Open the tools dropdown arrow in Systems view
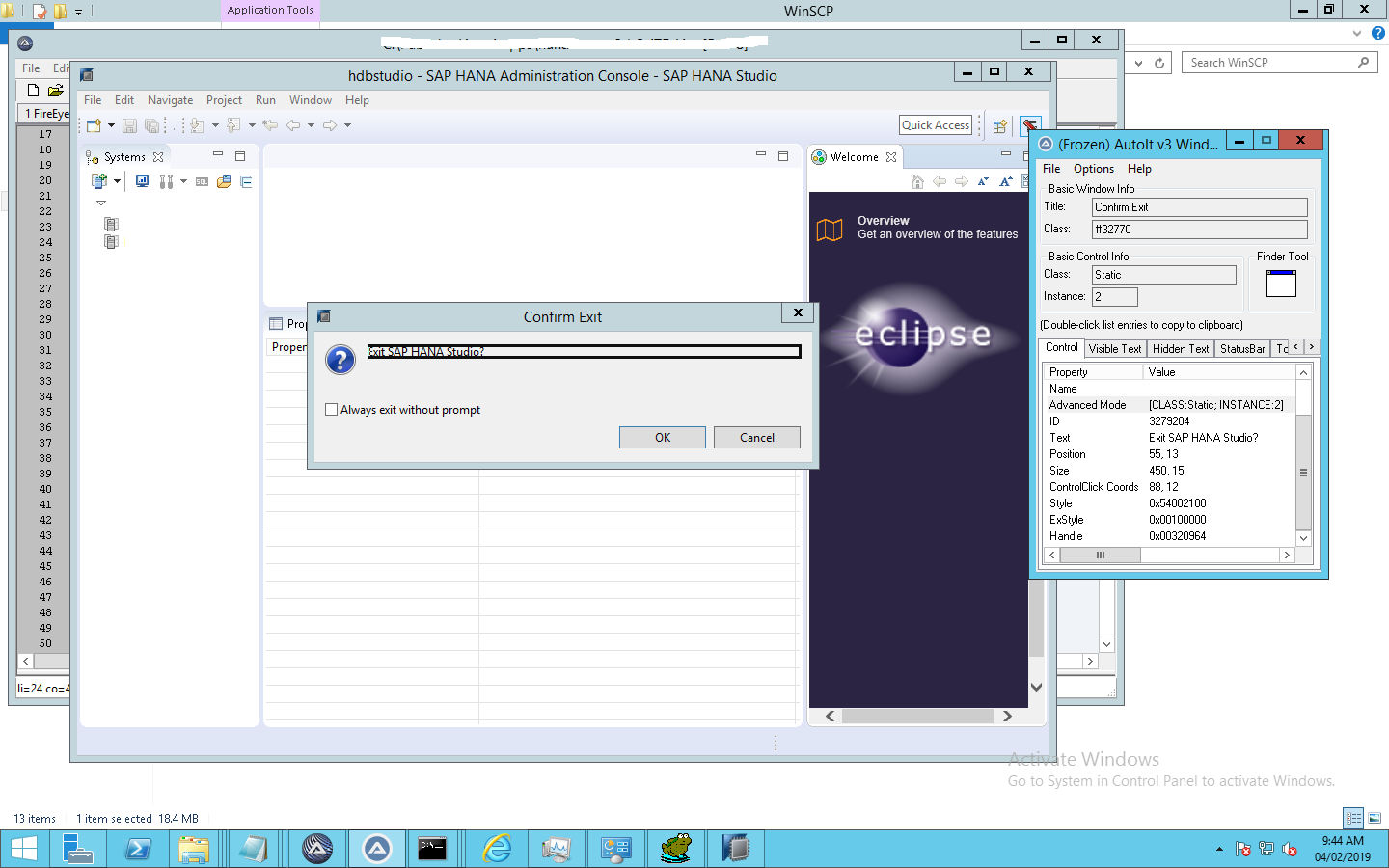Viewport: 1389px width, 868px height. [183, 181]
